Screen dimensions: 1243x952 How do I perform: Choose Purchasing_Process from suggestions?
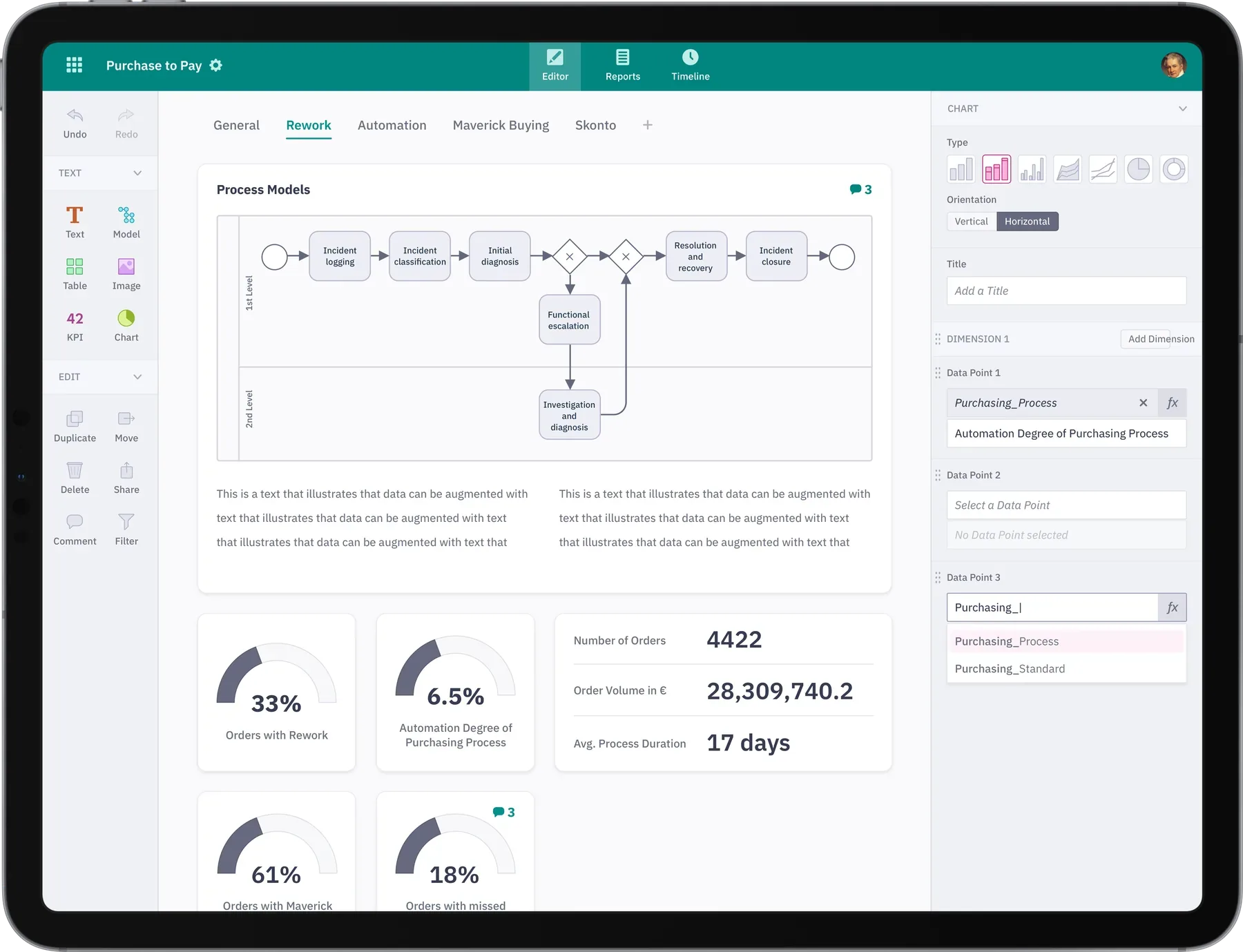[x=1066, y=641]
